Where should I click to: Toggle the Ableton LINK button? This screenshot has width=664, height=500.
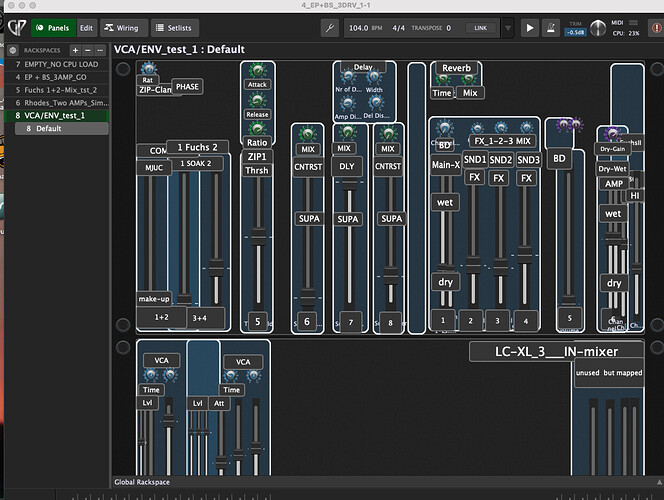click(x=481, y=28)
